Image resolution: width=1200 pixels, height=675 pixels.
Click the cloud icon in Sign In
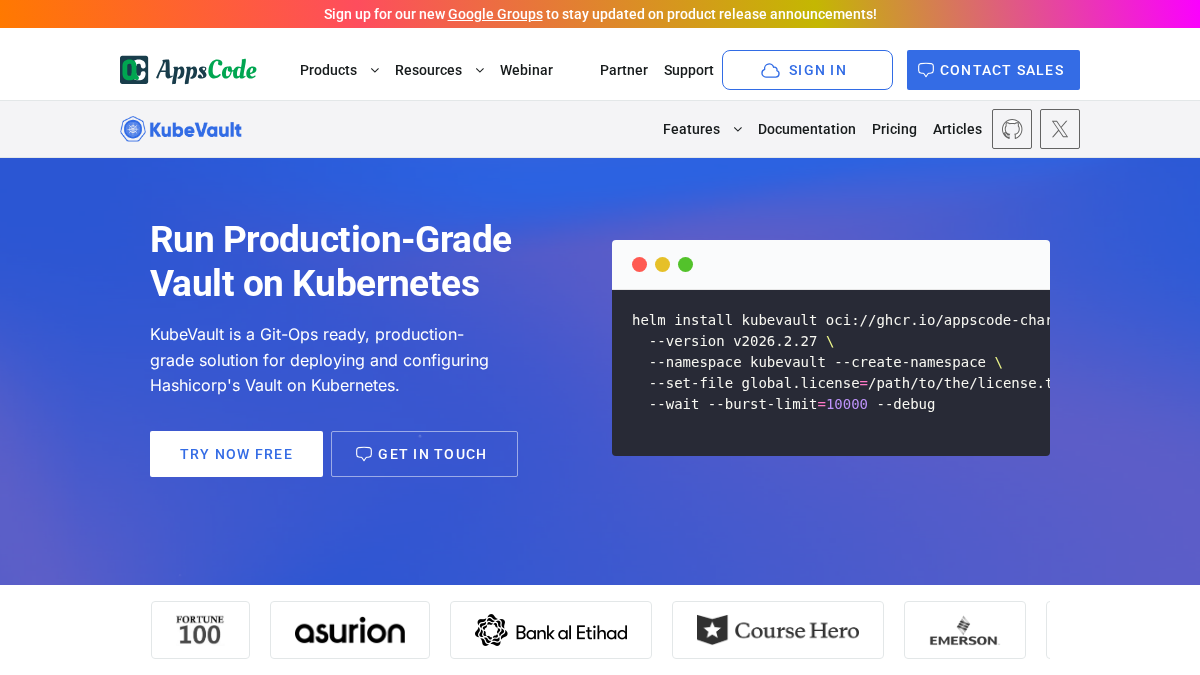click(x=770, y=70)
